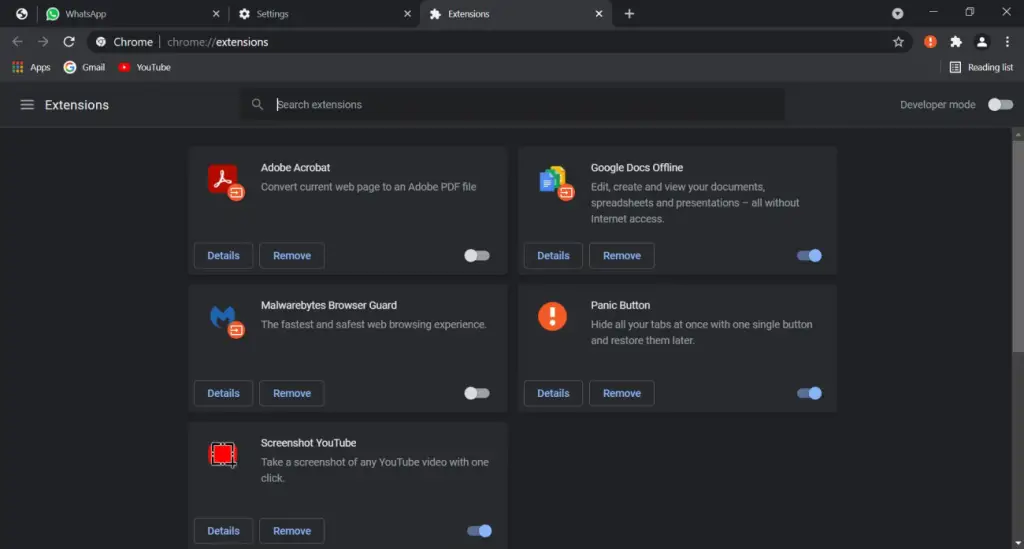This screenshot has height=549, width=1024.
Task: Open YouTube bookmark
Action: tap(144, 67)
